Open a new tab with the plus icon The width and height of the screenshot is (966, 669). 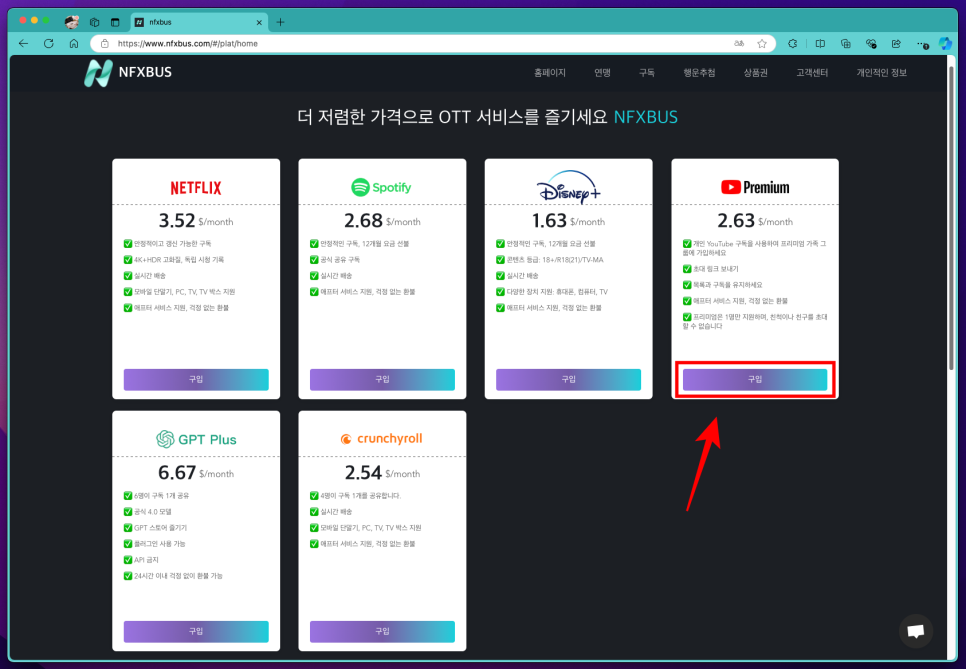(280, 22)
